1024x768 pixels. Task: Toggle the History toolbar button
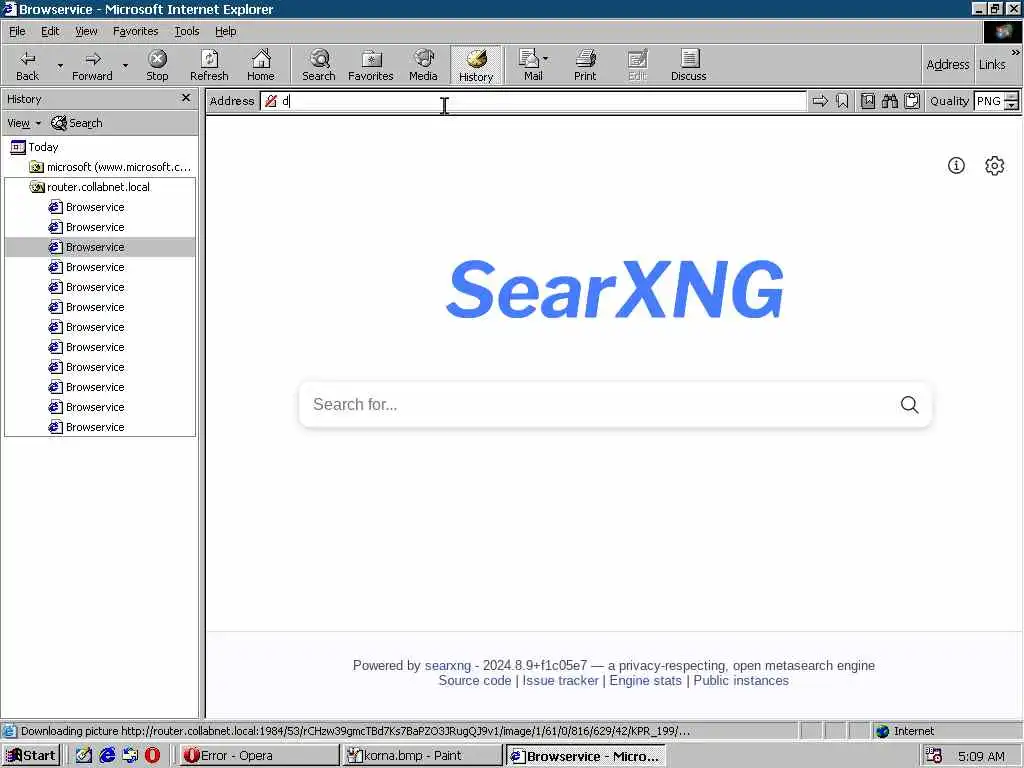(476, 65)
